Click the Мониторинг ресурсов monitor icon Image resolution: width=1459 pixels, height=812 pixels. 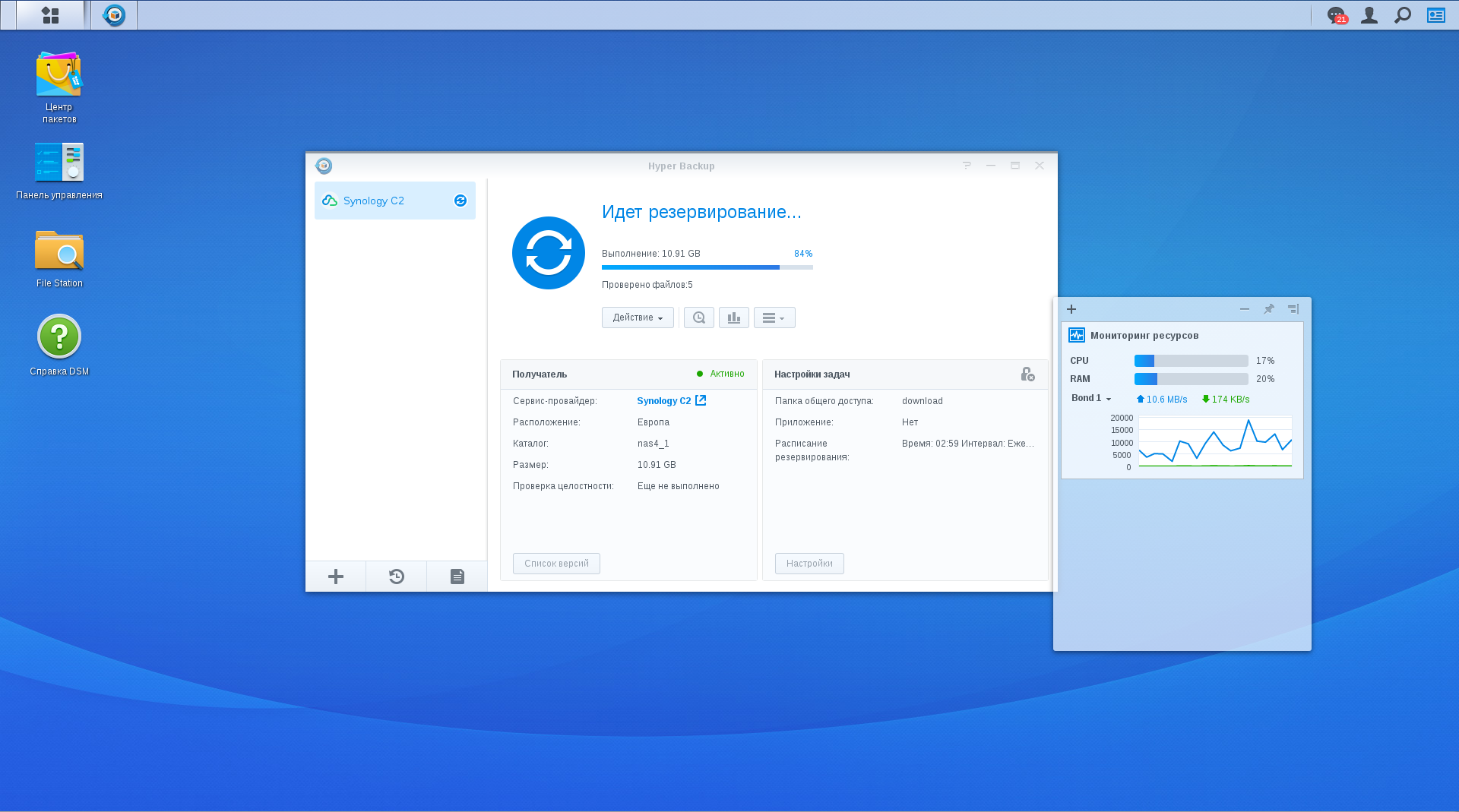click(x=1077, y=335)
